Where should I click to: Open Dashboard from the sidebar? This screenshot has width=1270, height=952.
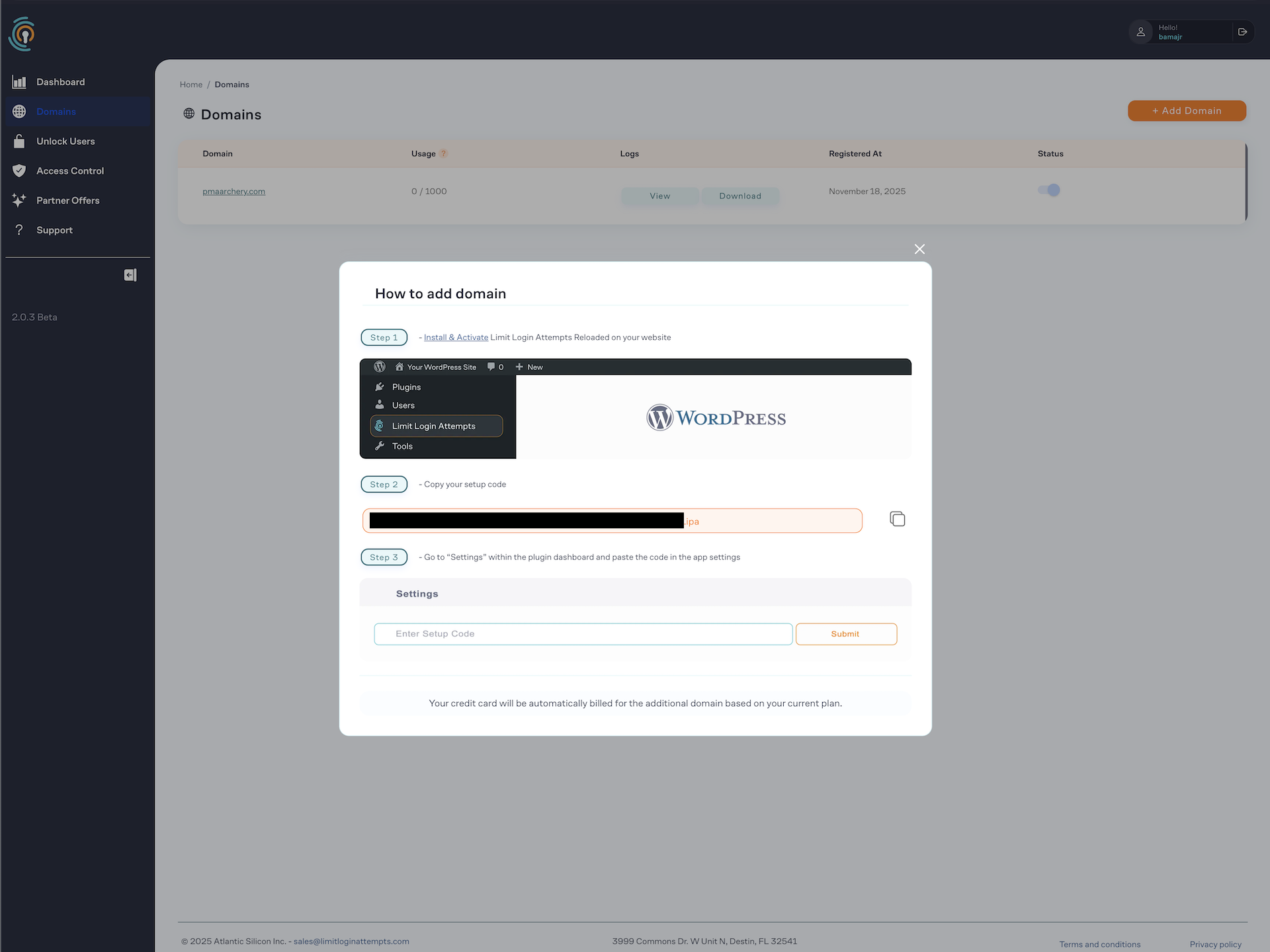(x=60, y=82)
